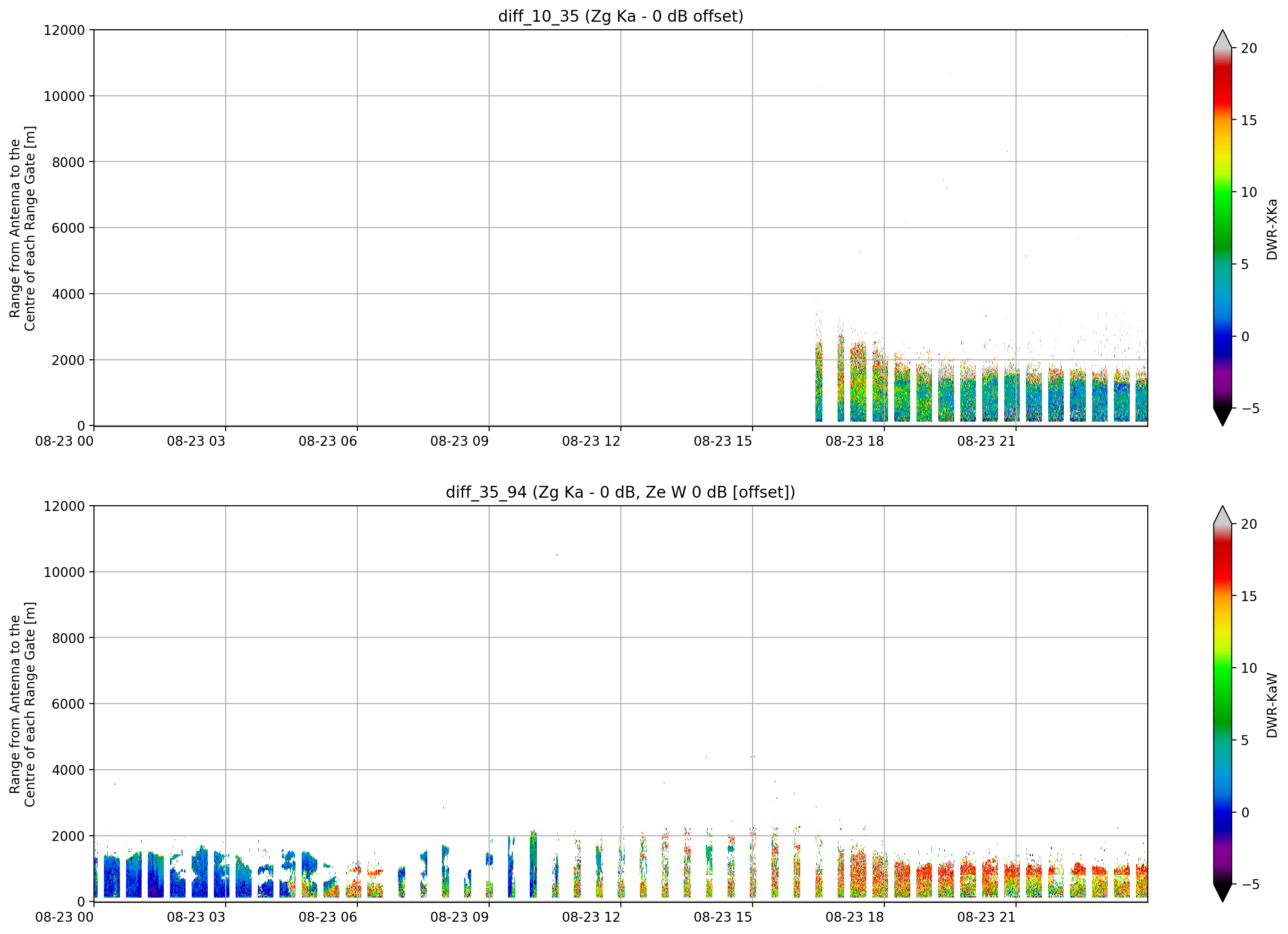
Task: Click the "15" tick on the DWR-KaW colorbar
Action: (x=1249, y=596)
